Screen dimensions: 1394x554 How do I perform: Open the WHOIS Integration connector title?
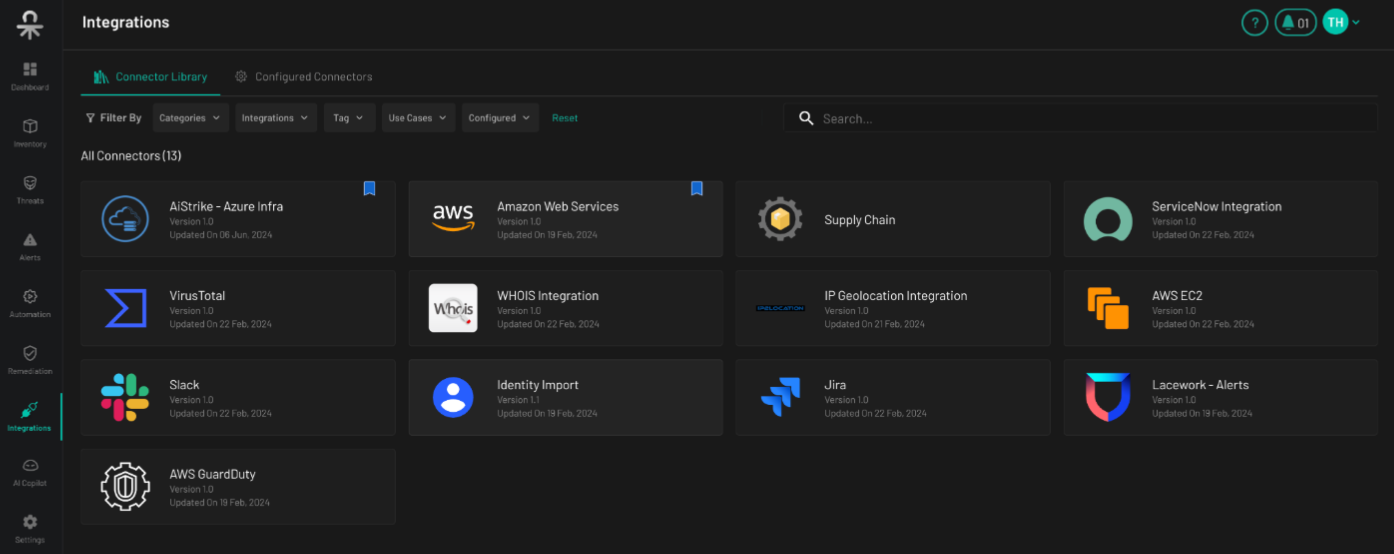[548, 296]
